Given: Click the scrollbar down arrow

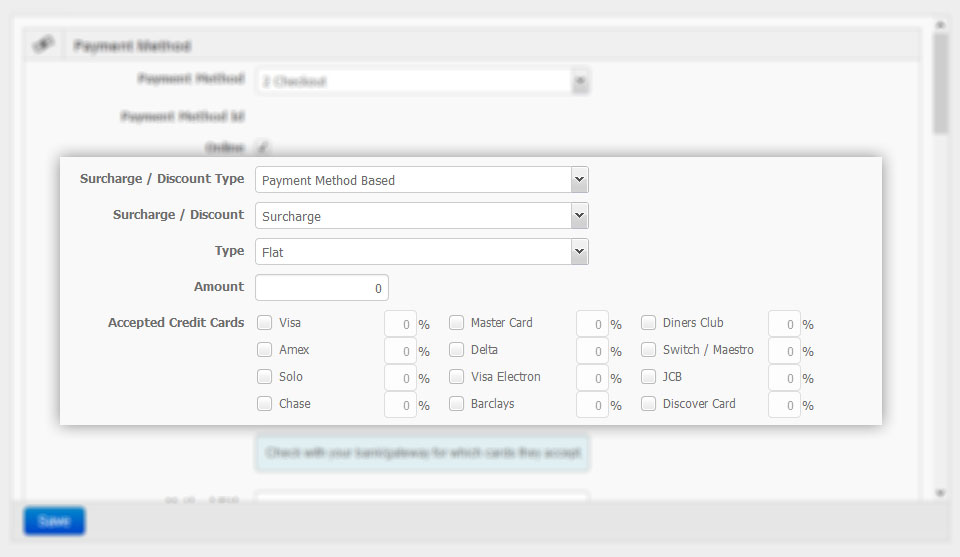Looking at the screenshot, I should coord(940,492).
